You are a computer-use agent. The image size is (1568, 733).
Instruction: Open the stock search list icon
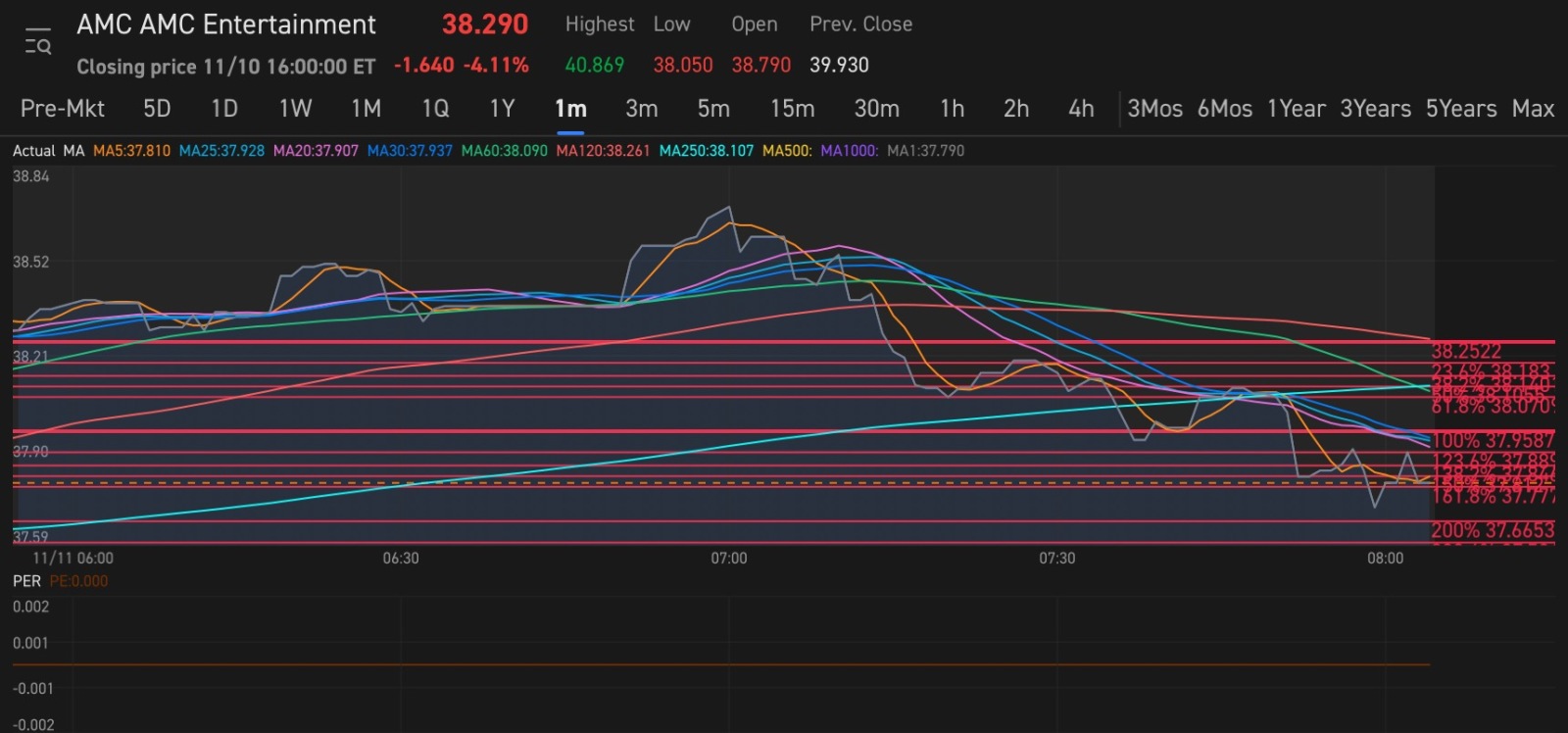(x=38, y=42)
